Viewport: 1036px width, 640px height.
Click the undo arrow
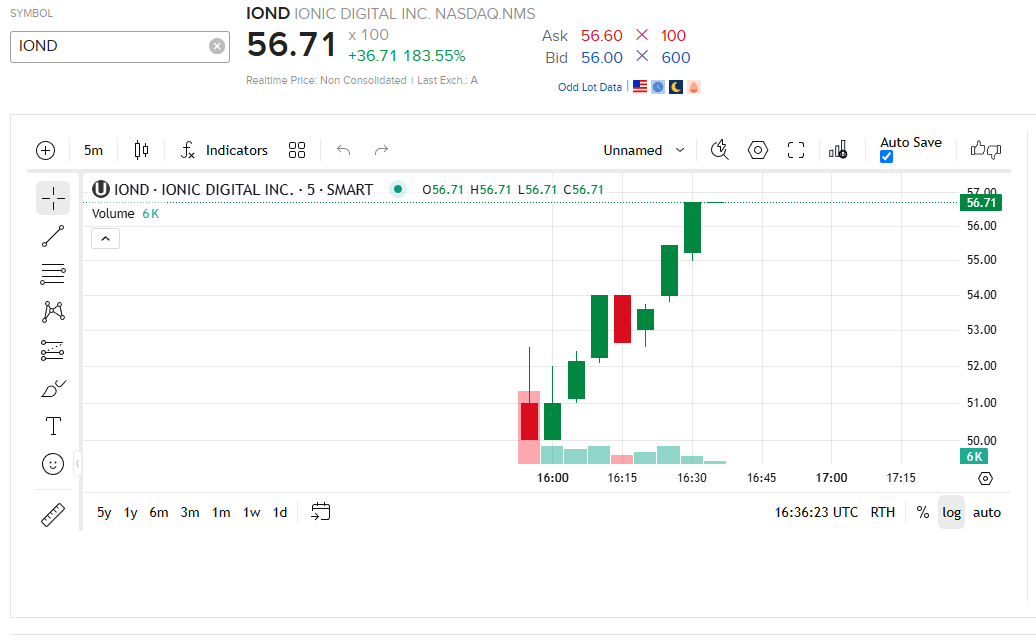[343, 151]
